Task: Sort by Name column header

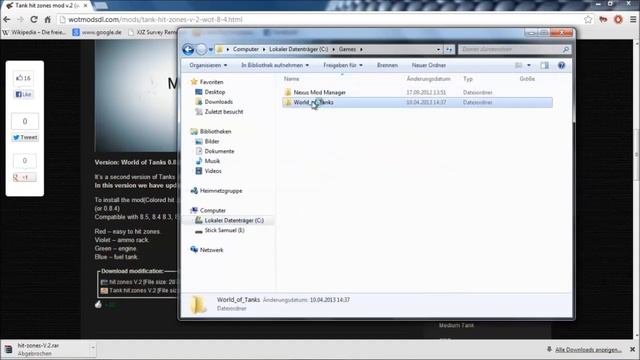Action: (x=291, y=79)
